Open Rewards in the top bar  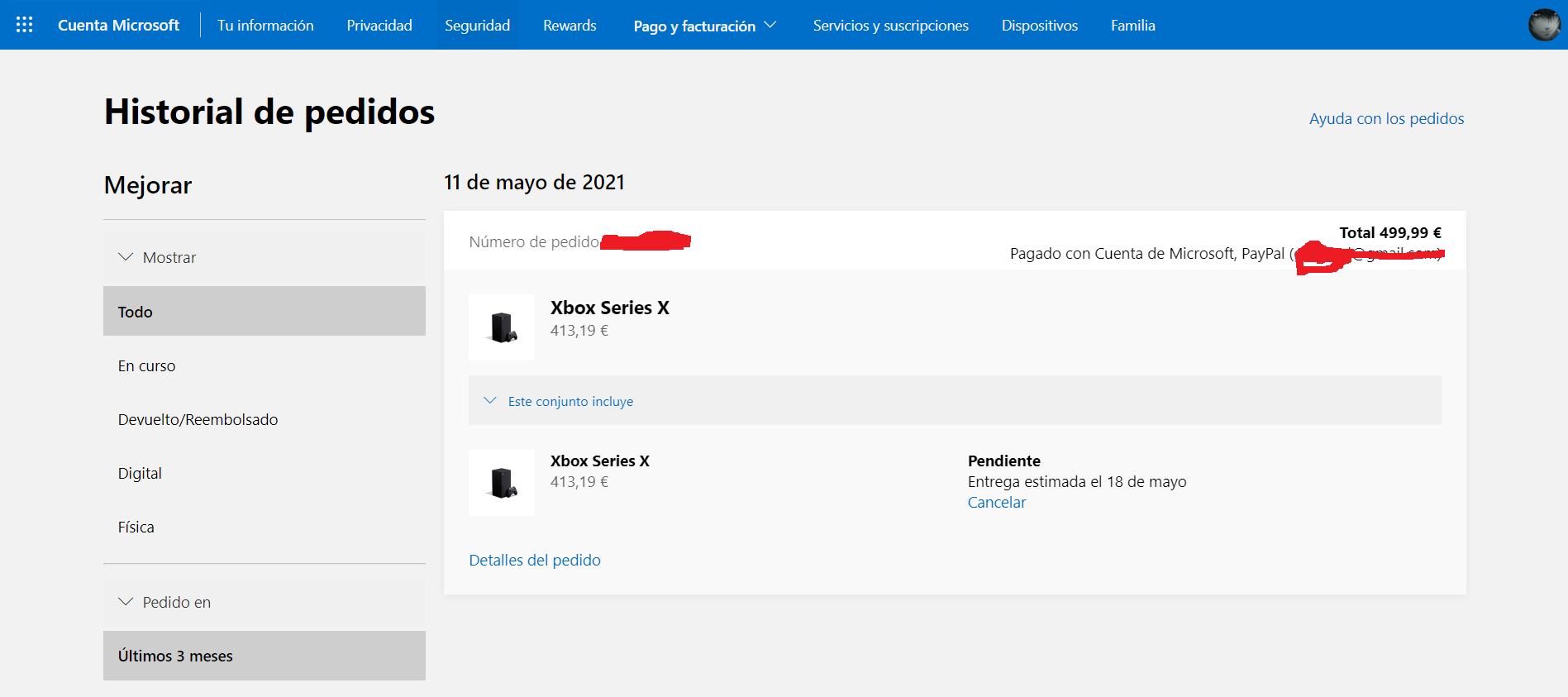[570, 26]
